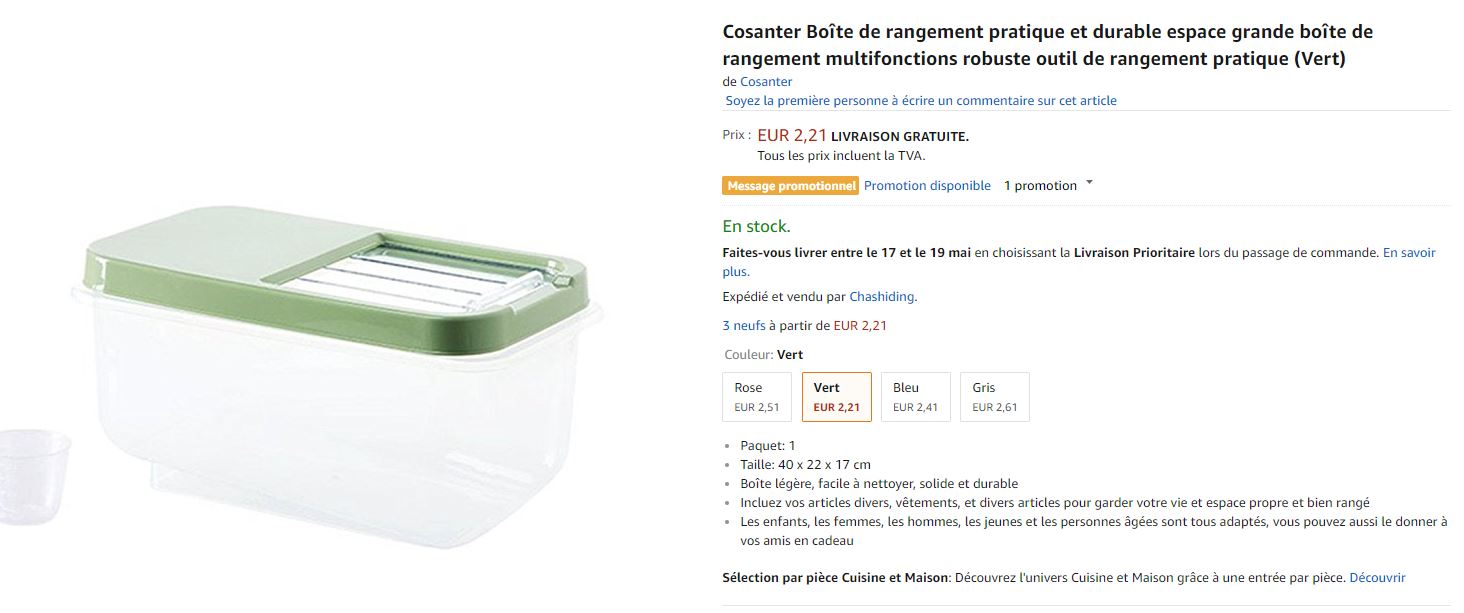Select the Vert color option
Image resolution: width=1464 pixels, height=613 pixels.
coord(836,397)
